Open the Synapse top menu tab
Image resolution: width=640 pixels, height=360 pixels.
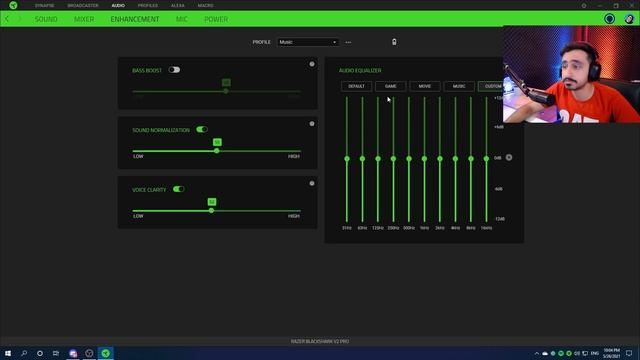pyautogui.click(x=44, y=6)
